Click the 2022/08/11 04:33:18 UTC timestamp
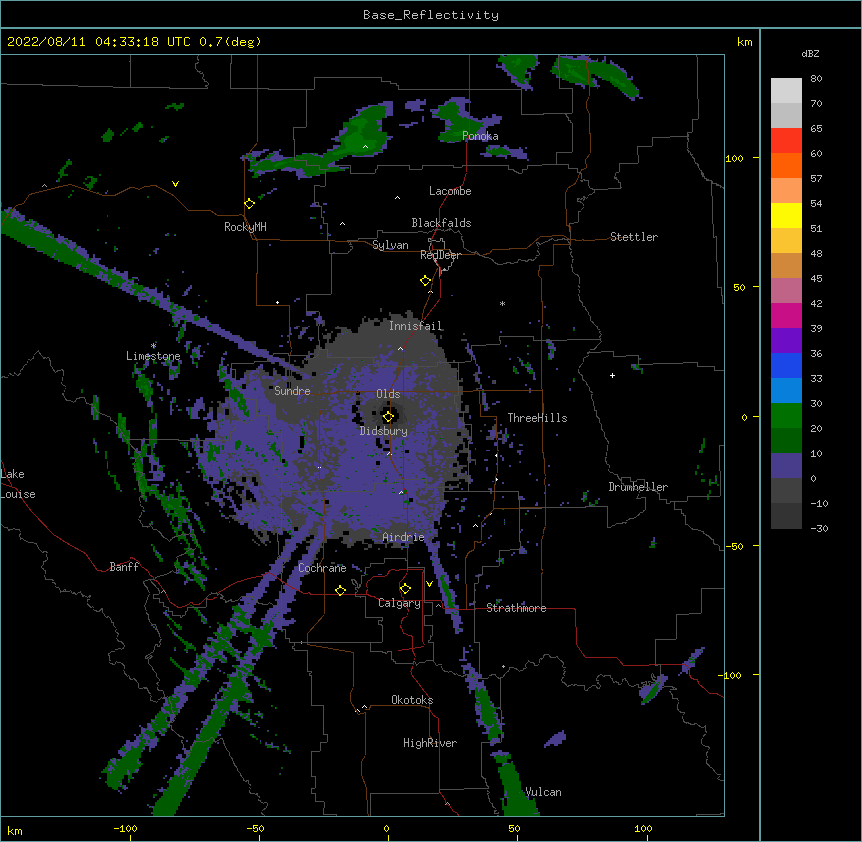Image resolution: width=862 pixels, height=842 pixels. 98,42
